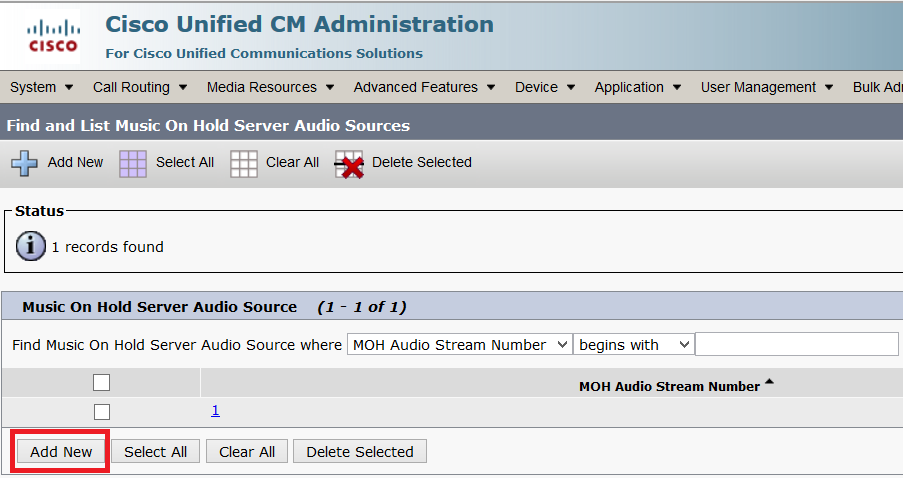Expand the System menu
Screen dimensions: 903x478
[x=41, y=87]
